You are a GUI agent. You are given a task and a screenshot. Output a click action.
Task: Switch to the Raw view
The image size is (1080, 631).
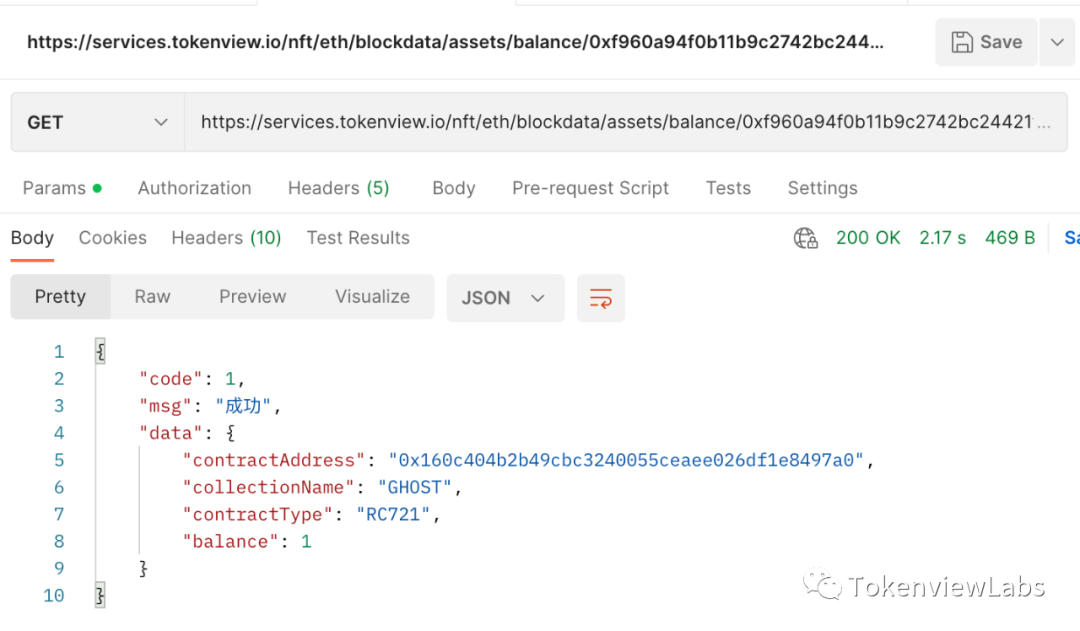pyautogui.click(x=152, y=297)
